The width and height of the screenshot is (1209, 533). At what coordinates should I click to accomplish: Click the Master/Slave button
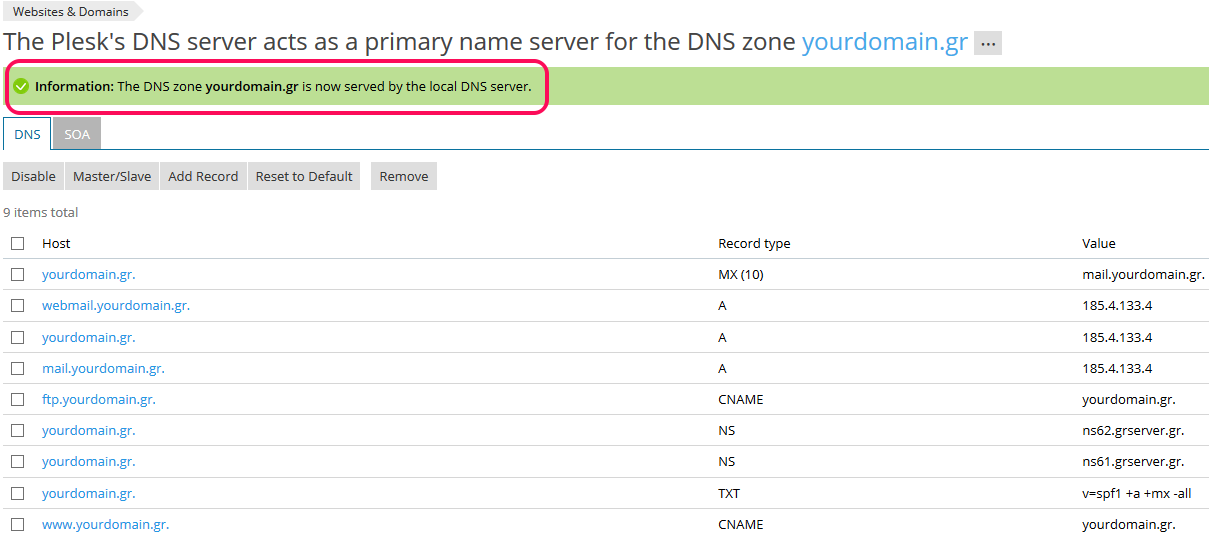tap(112, 176)
